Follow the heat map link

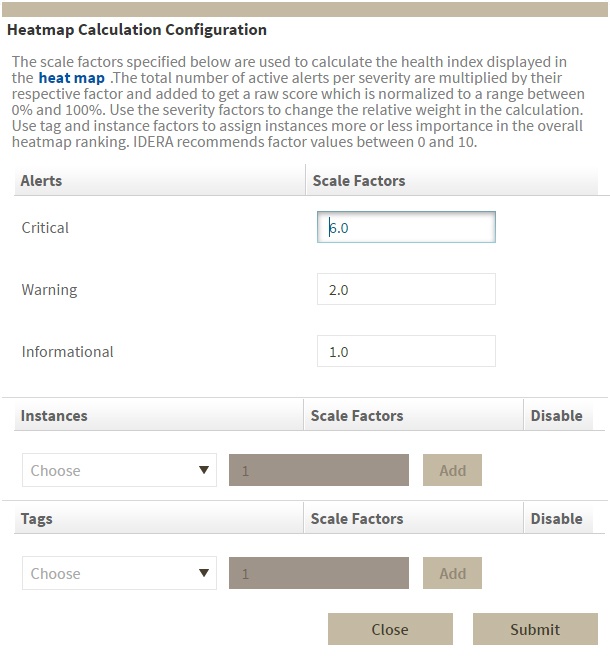point(71,78)
